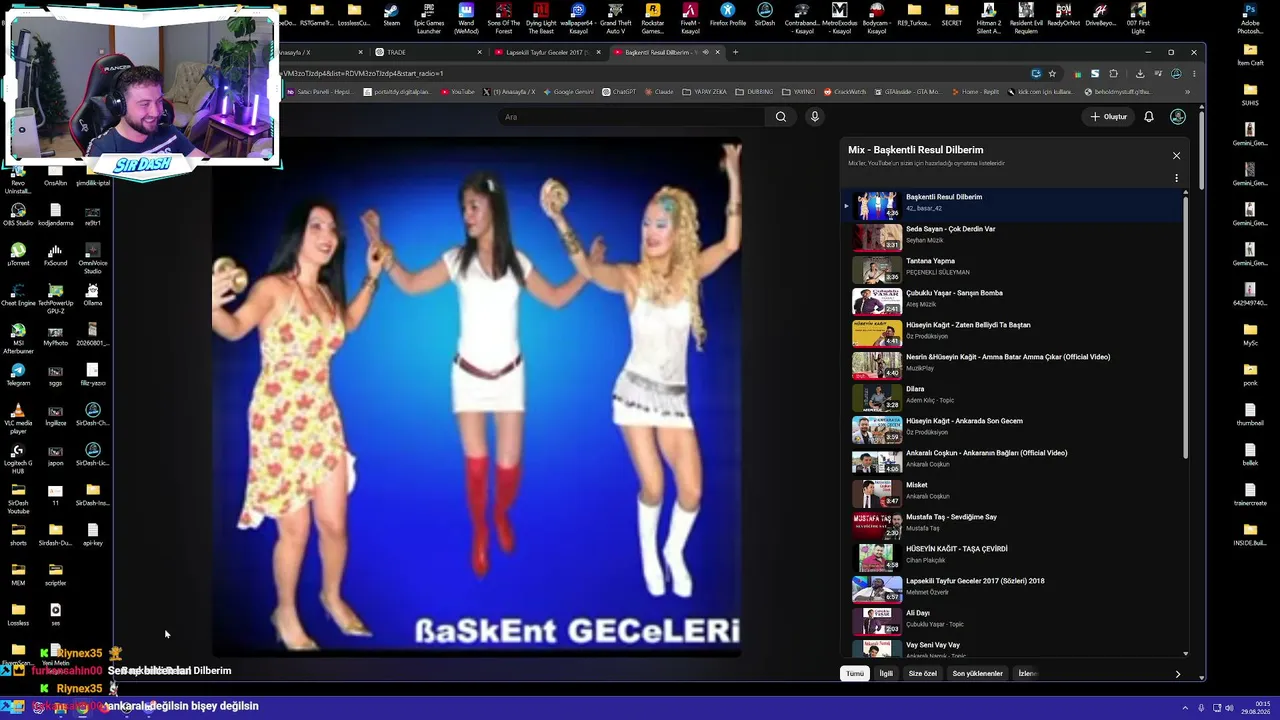Play Misket by Ankaralı Coşkun

[x=1015, y=491]
